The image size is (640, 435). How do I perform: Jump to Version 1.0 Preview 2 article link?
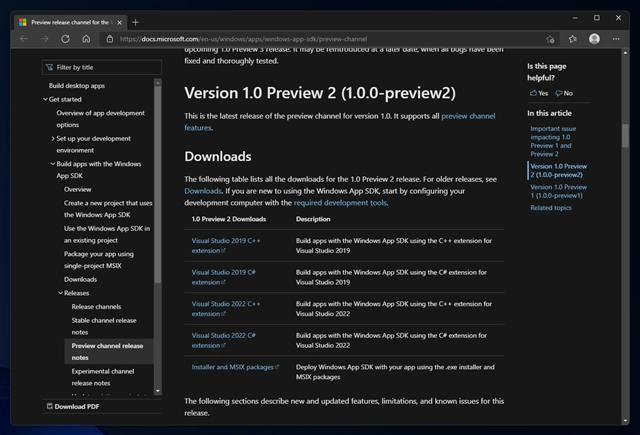click(x=558, y=171)
